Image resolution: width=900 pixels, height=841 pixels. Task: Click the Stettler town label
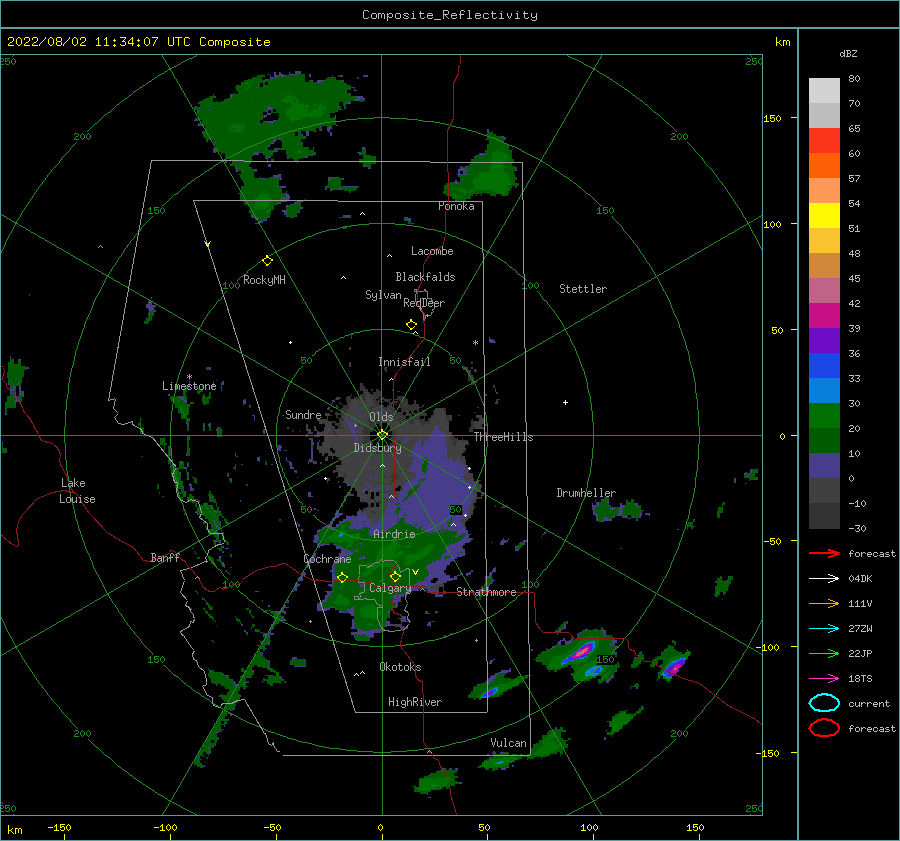(x=583, y=289)
